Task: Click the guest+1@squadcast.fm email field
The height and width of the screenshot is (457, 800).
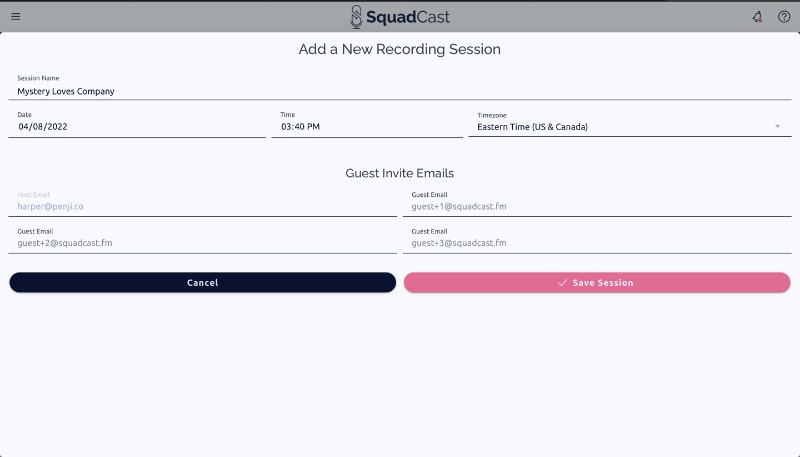Action: pyautogui.click(x=597, y=206)
